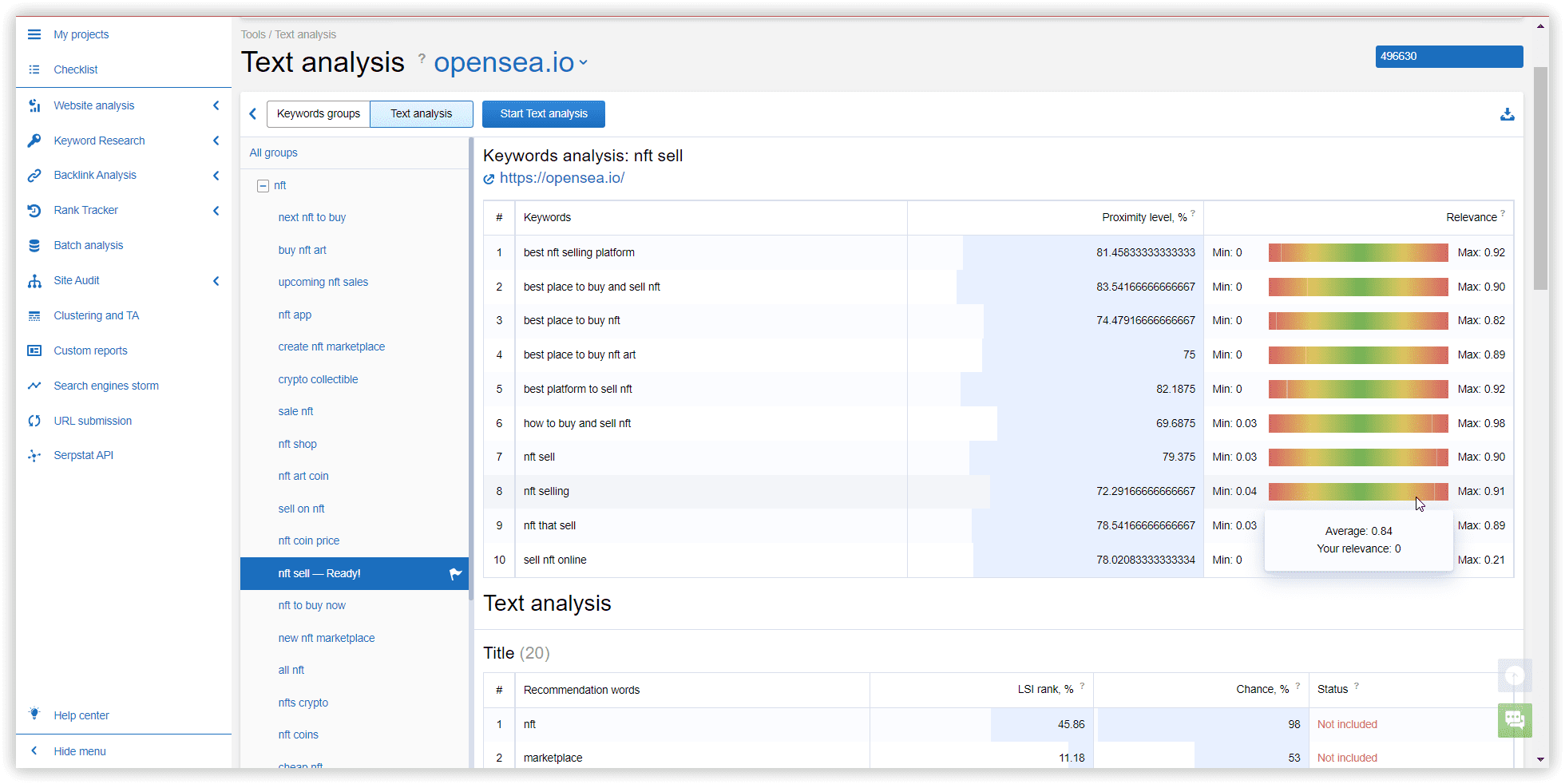
Task: Click the Website analysis icon
Action: click(34, 105)
